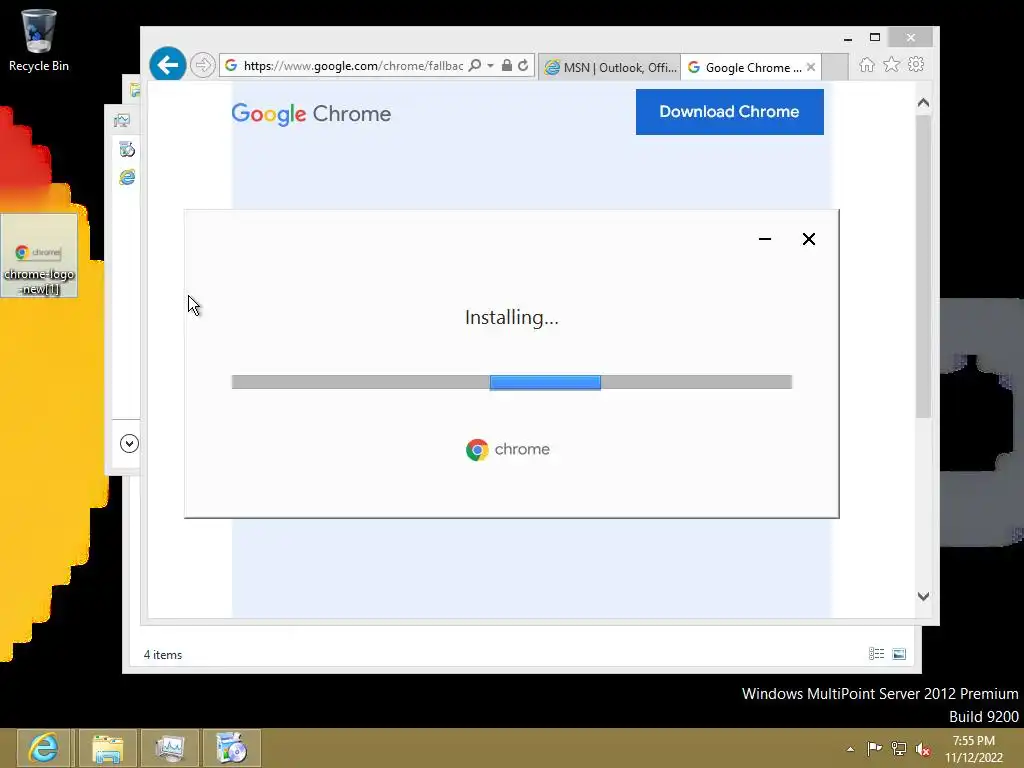Screen dimensions: 1024x768
Task: Click the page scrollbar up arrow
Action: 923,103
